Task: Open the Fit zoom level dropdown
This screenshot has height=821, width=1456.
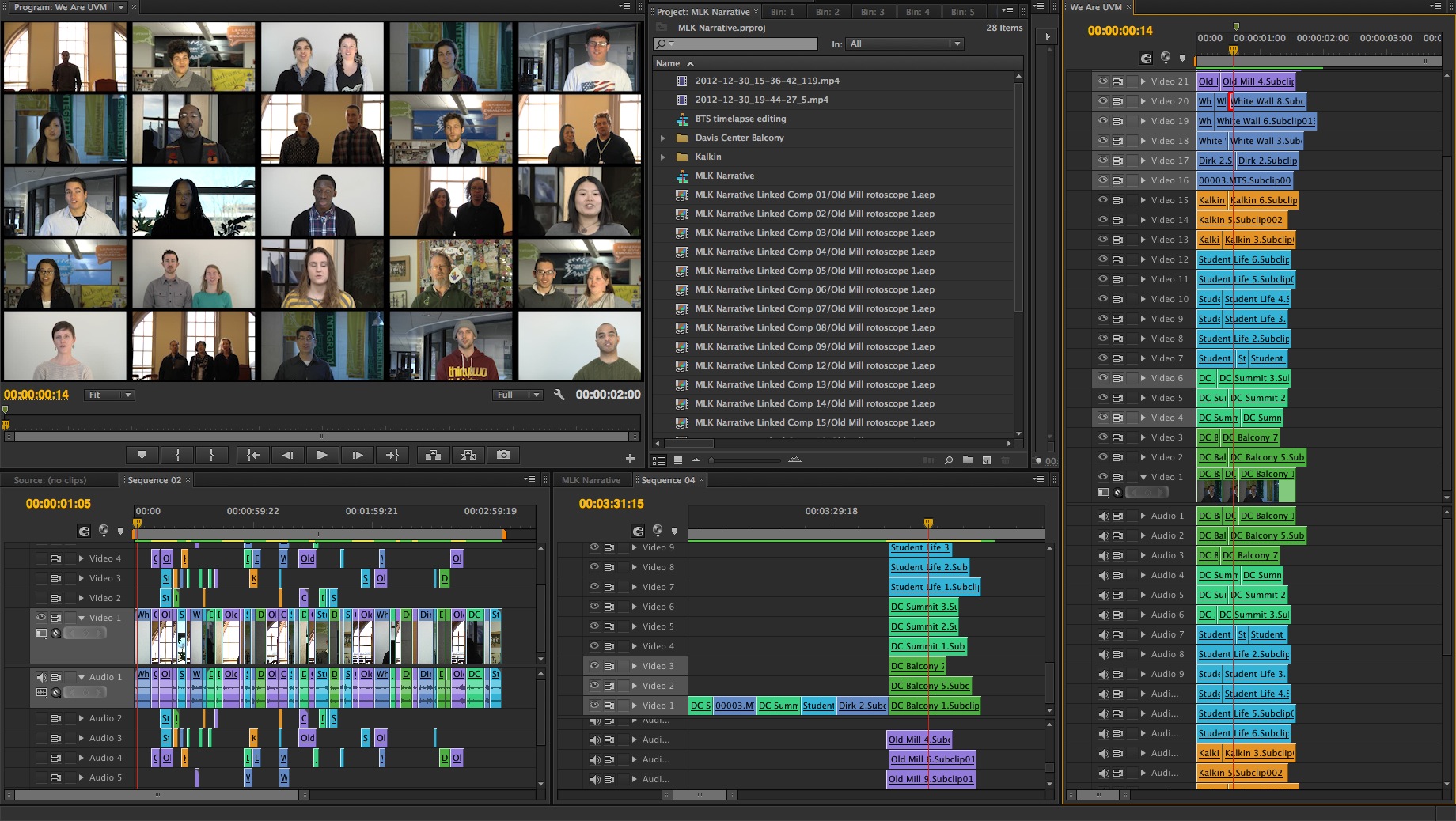Action: (110, 395)
